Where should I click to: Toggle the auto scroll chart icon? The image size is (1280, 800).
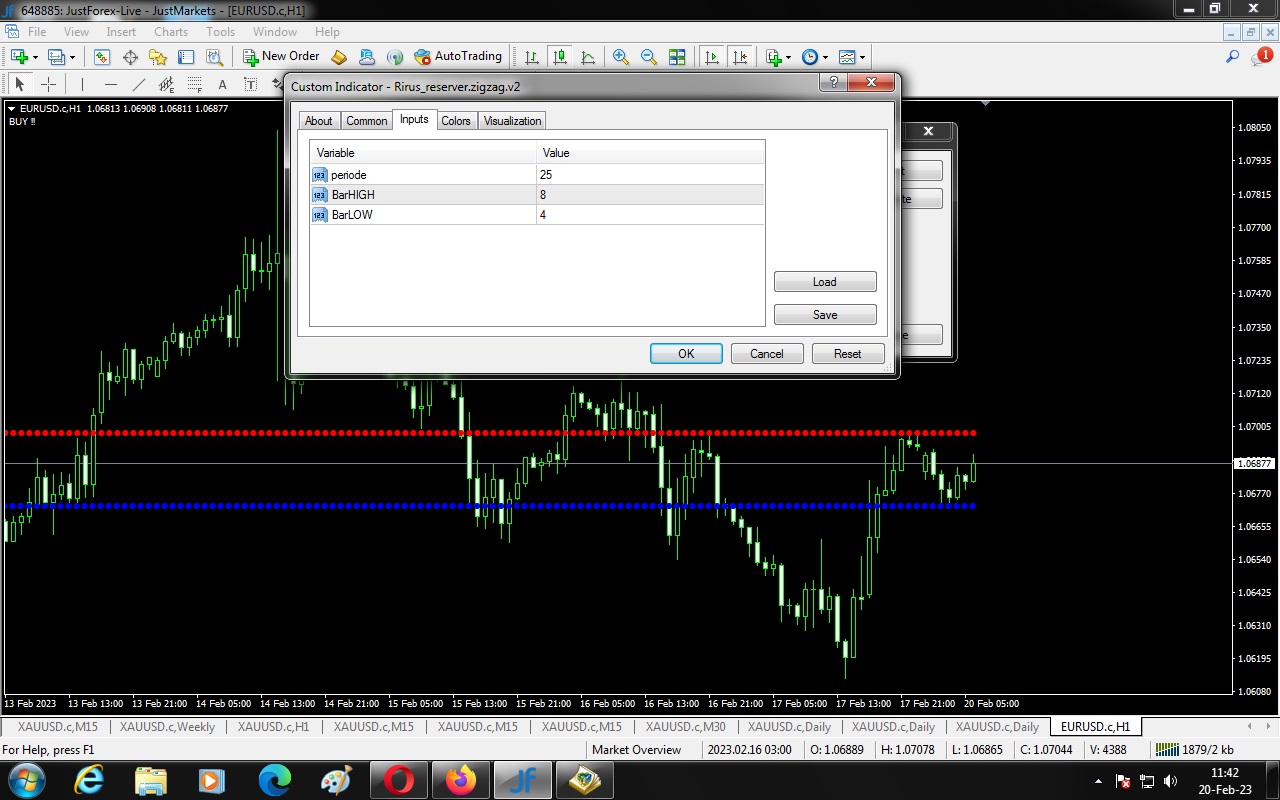coord(711,57)
